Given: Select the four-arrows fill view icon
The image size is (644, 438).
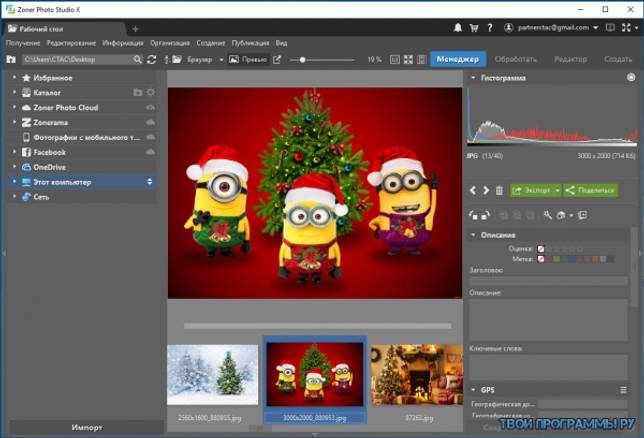Looking at the screenshot, I should (408, 60).
